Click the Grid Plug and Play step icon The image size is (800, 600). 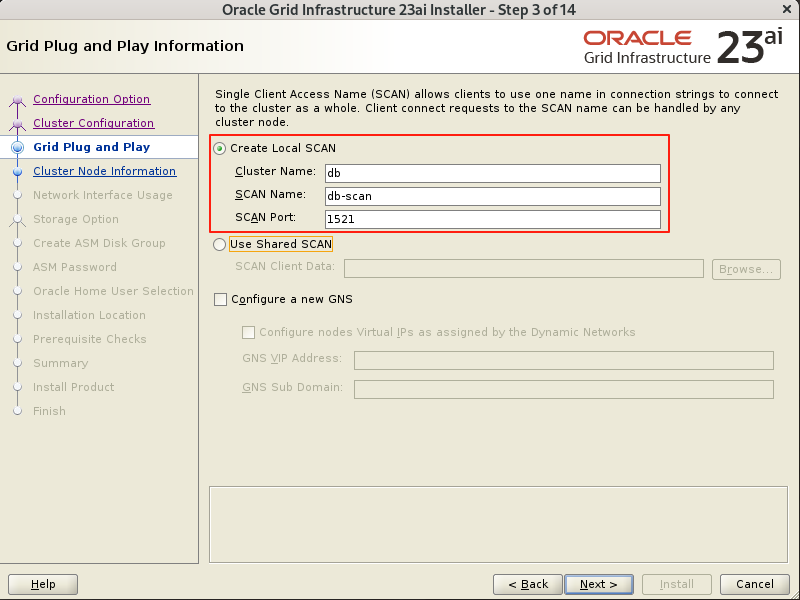(x=17, y=147)
